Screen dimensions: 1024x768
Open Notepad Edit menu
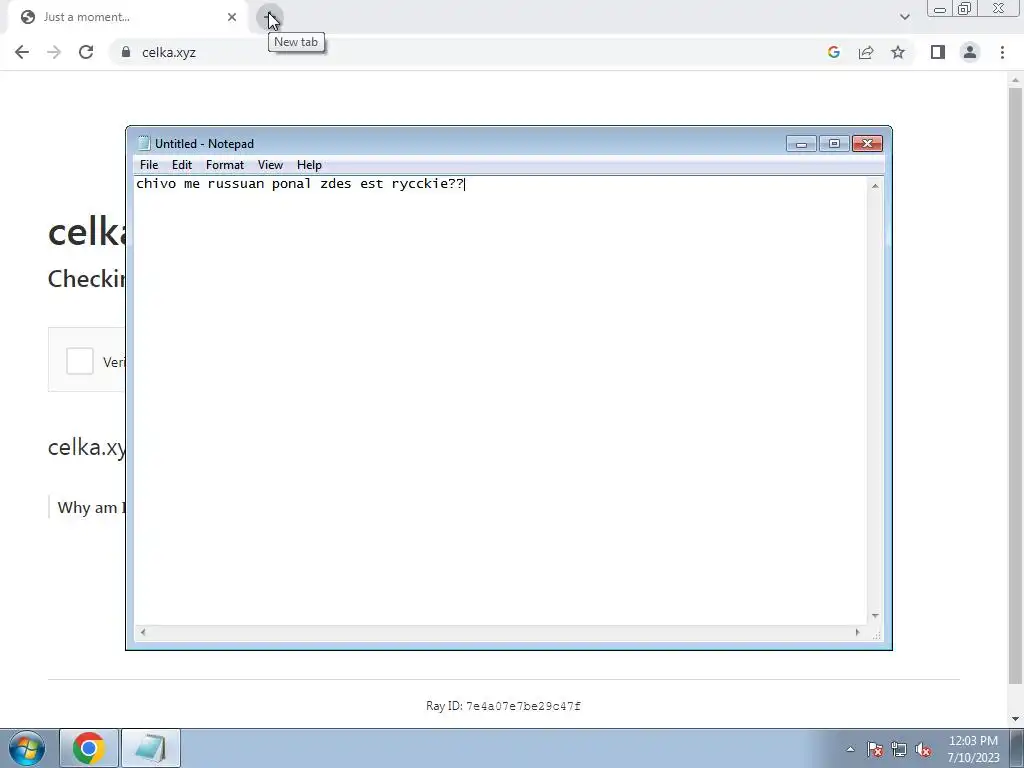pyautogui.click(x=182, y=165)
